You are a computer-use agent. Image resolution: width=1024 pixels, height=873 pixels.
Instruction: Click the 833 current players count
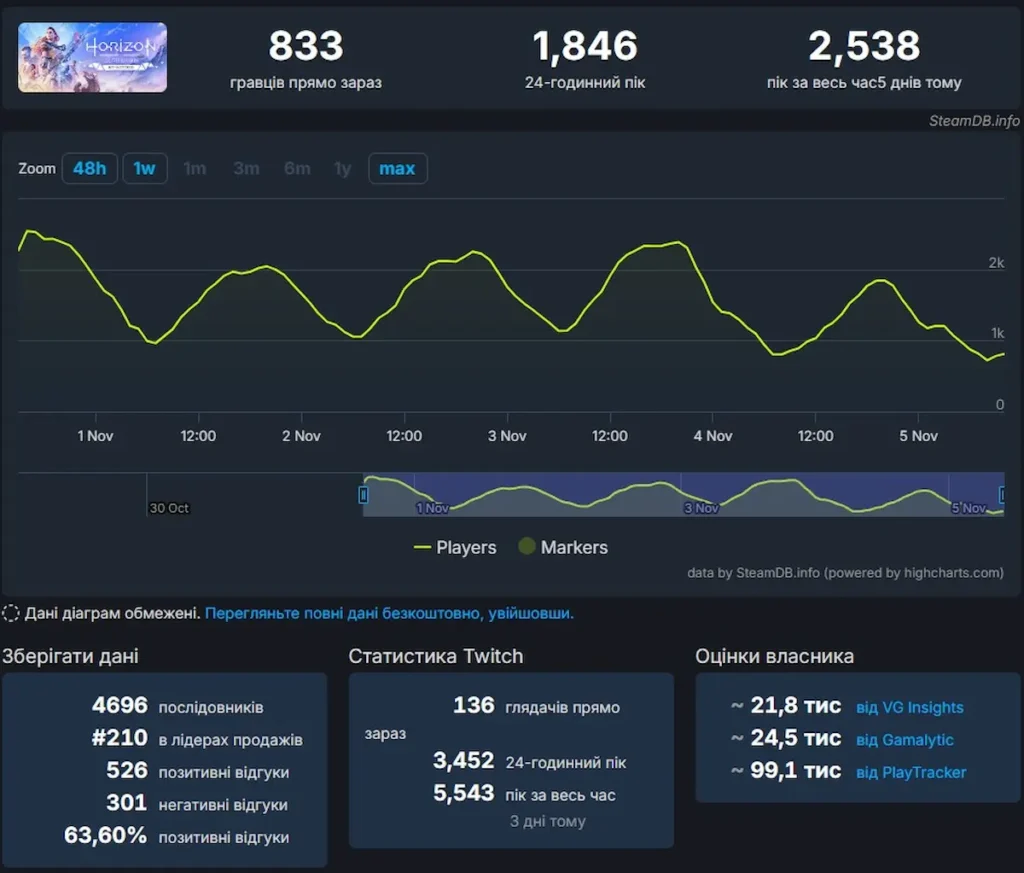pyautogui.click(x=306, y=46)
